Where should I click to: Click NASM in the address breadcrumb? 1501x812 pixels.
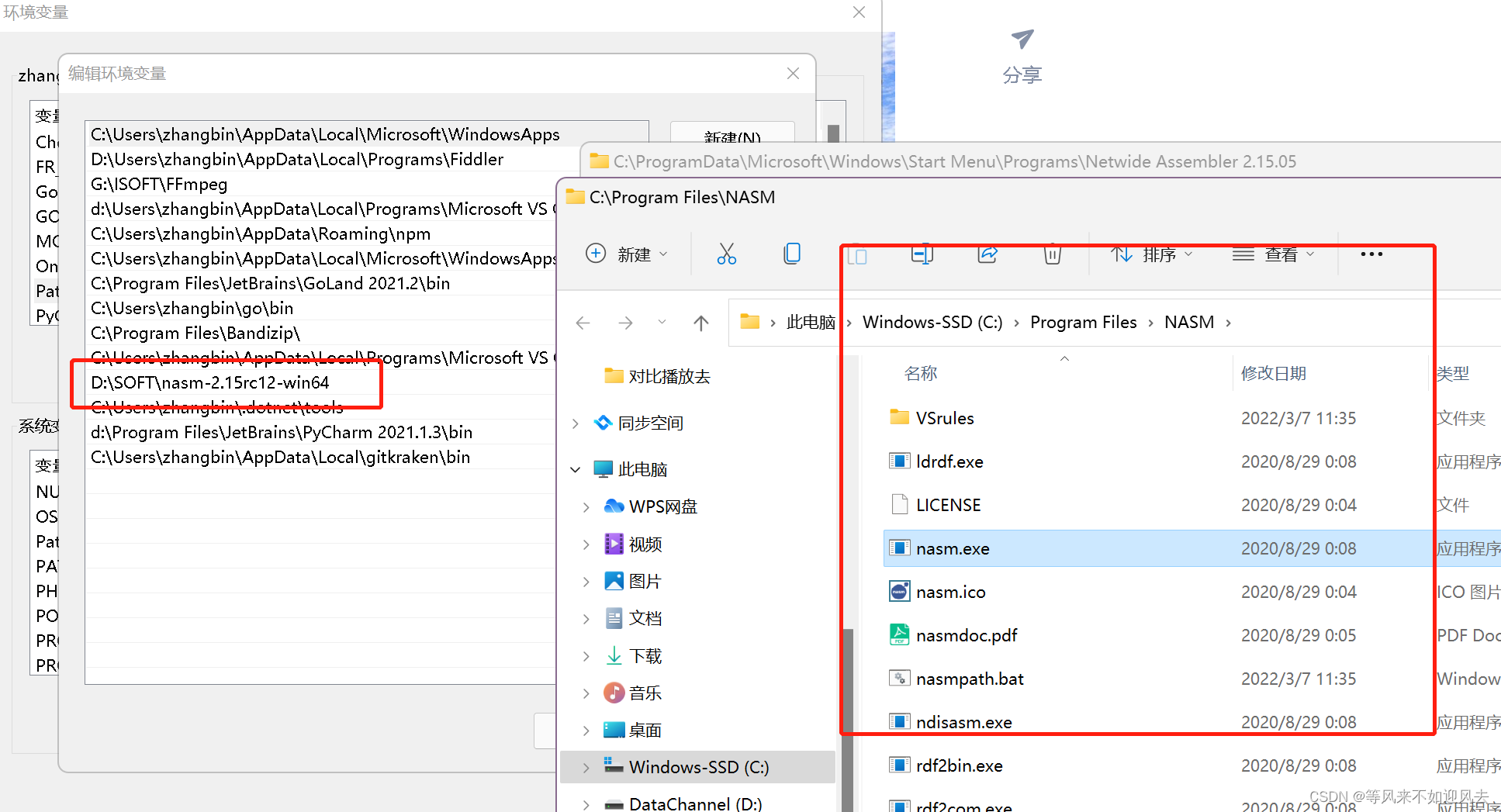[1189, 322]
